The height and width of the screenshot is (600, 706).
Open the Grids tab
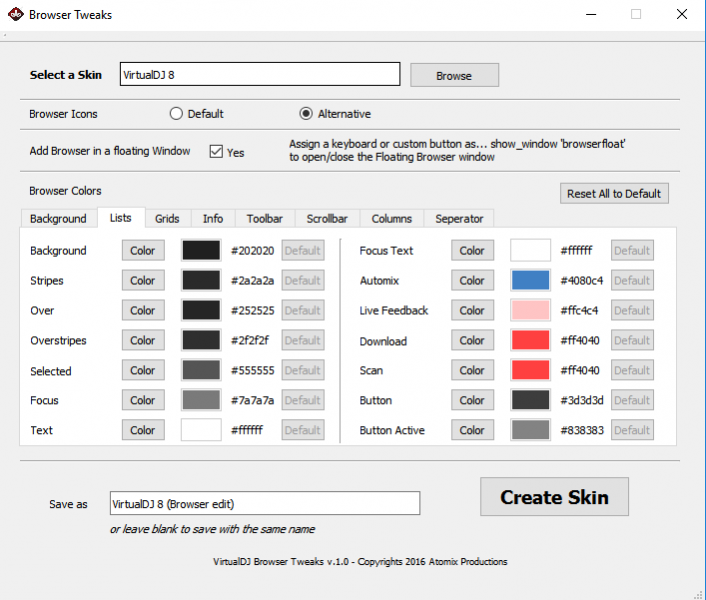pyautogui.click(x=167, y=219)
